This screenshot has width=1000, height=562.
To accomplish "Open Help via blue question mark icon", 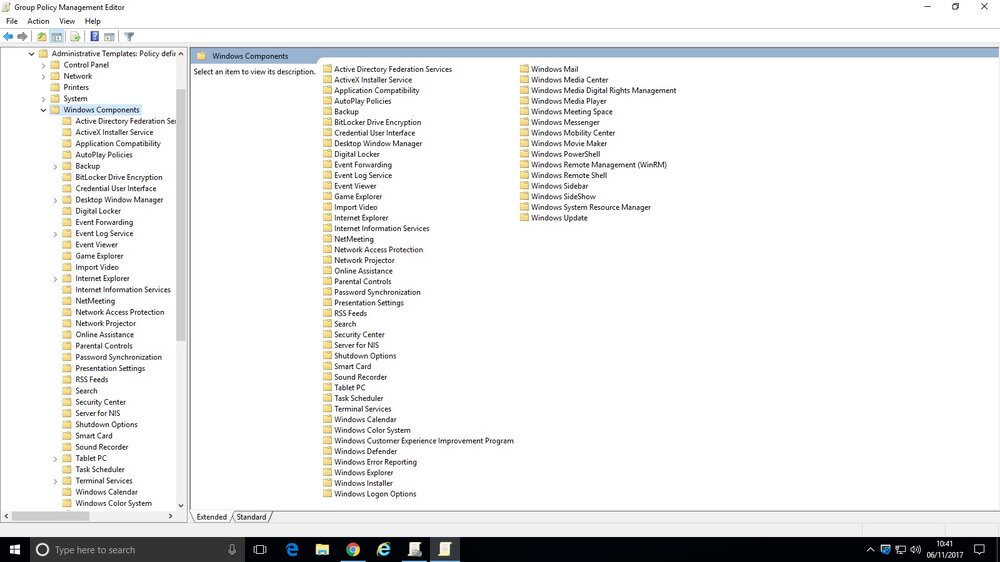I will (94, 37).
